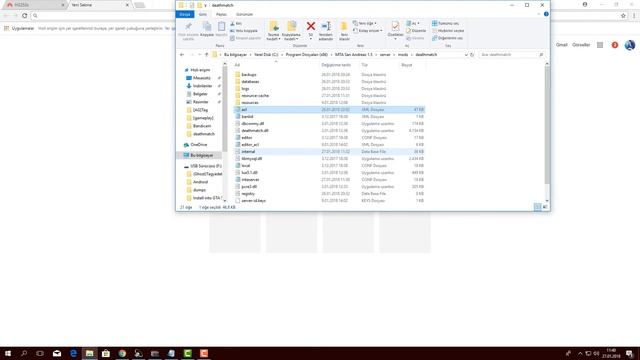Open the Aç (Open) dropdown in ribbon
This screenshot has height=360, width=640.
[413, 23]
